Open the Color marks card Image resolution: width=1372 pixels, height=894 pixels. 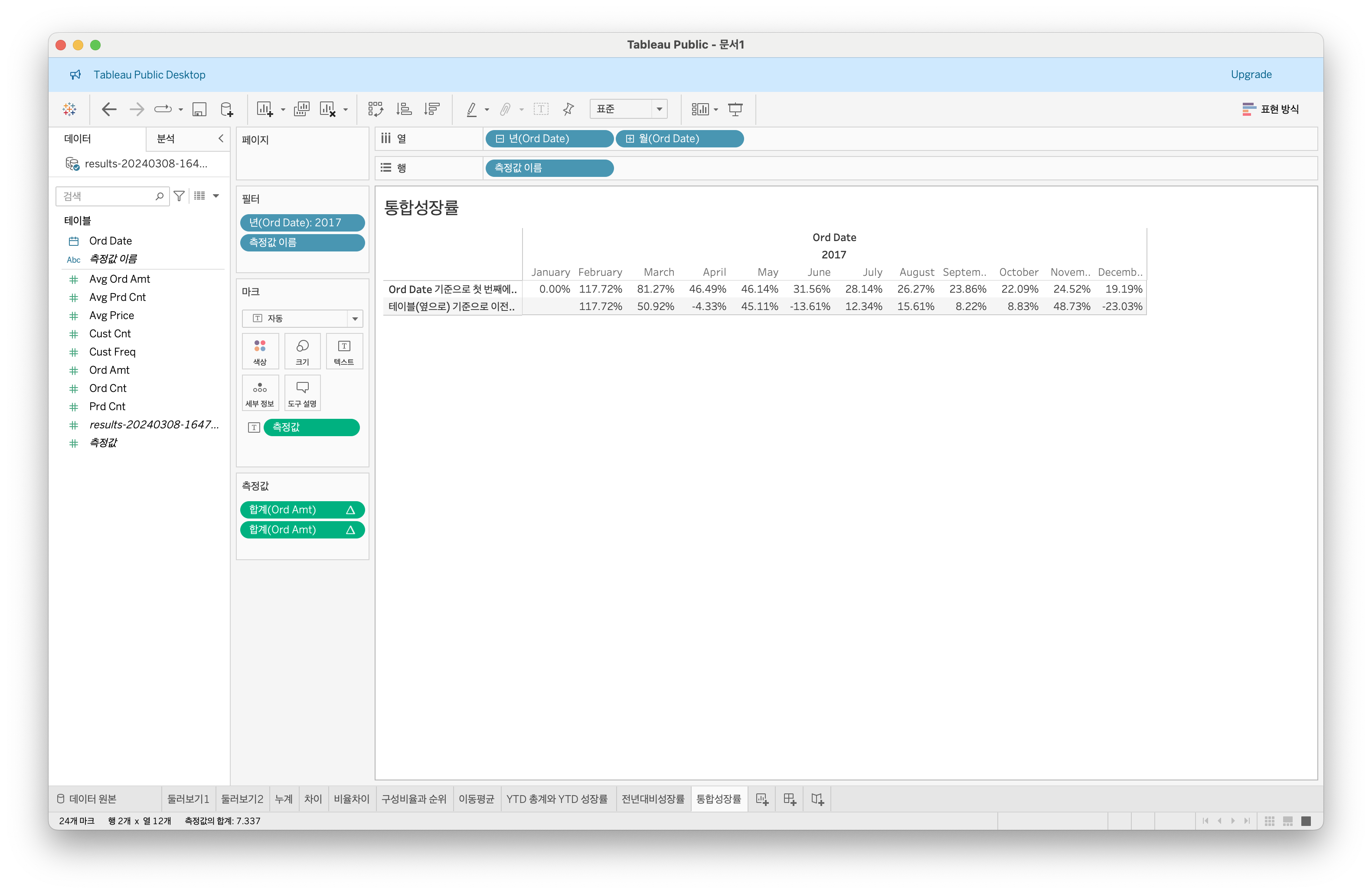(x=260, y=351)
